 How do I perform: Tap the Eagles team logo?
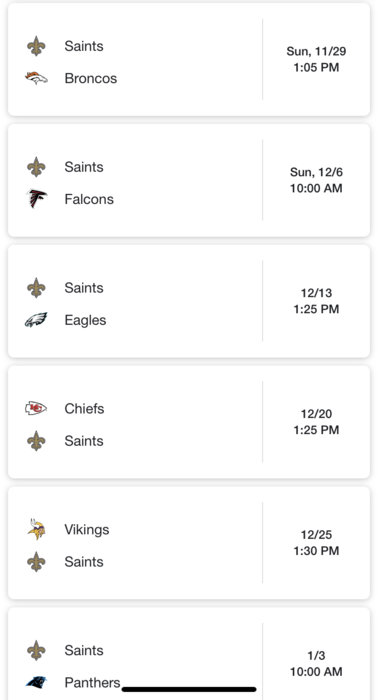tap(36, 320)
